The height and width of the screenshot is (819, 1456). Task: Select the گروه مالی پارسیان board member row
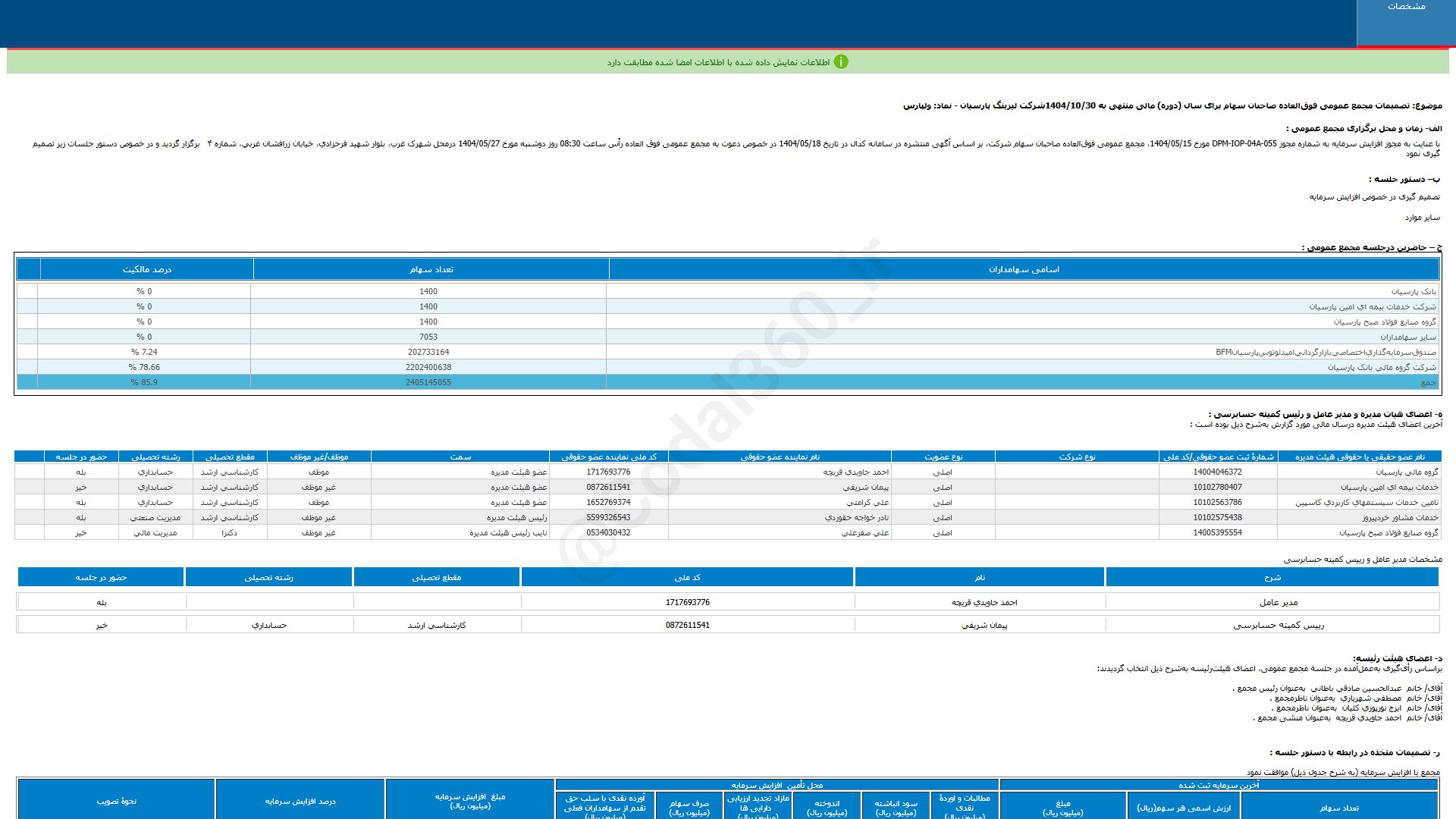pyautogui.click(x=727, y=472)
